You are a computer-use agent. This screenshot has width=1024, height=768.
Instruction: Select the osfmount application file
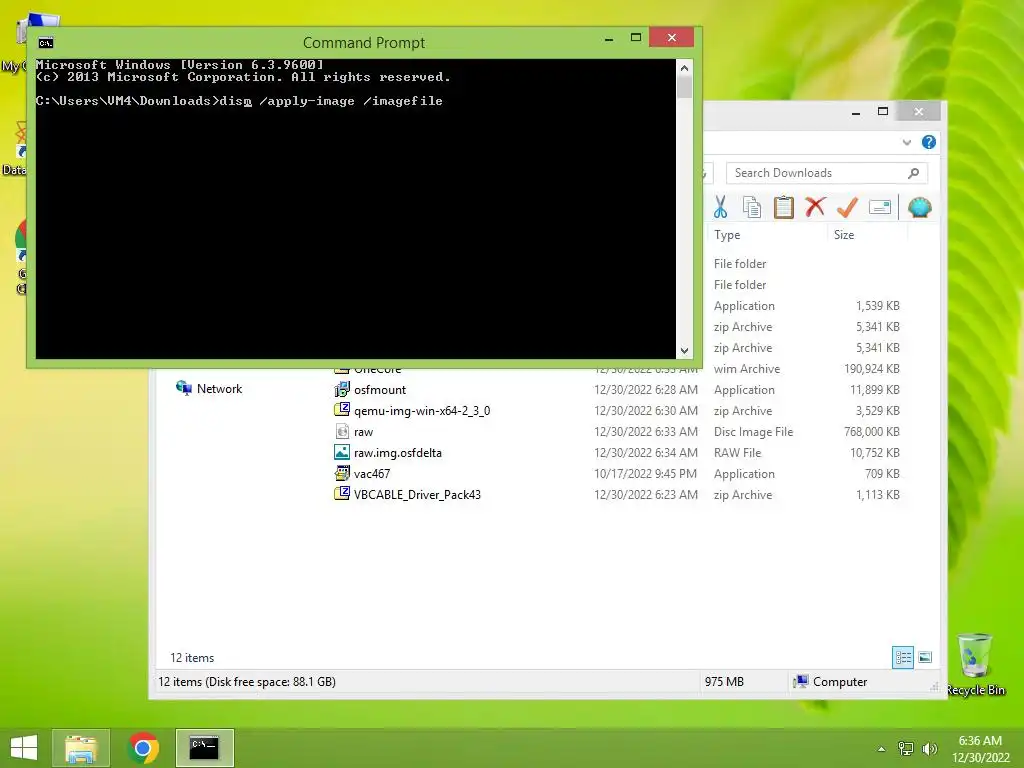point(379,390)
